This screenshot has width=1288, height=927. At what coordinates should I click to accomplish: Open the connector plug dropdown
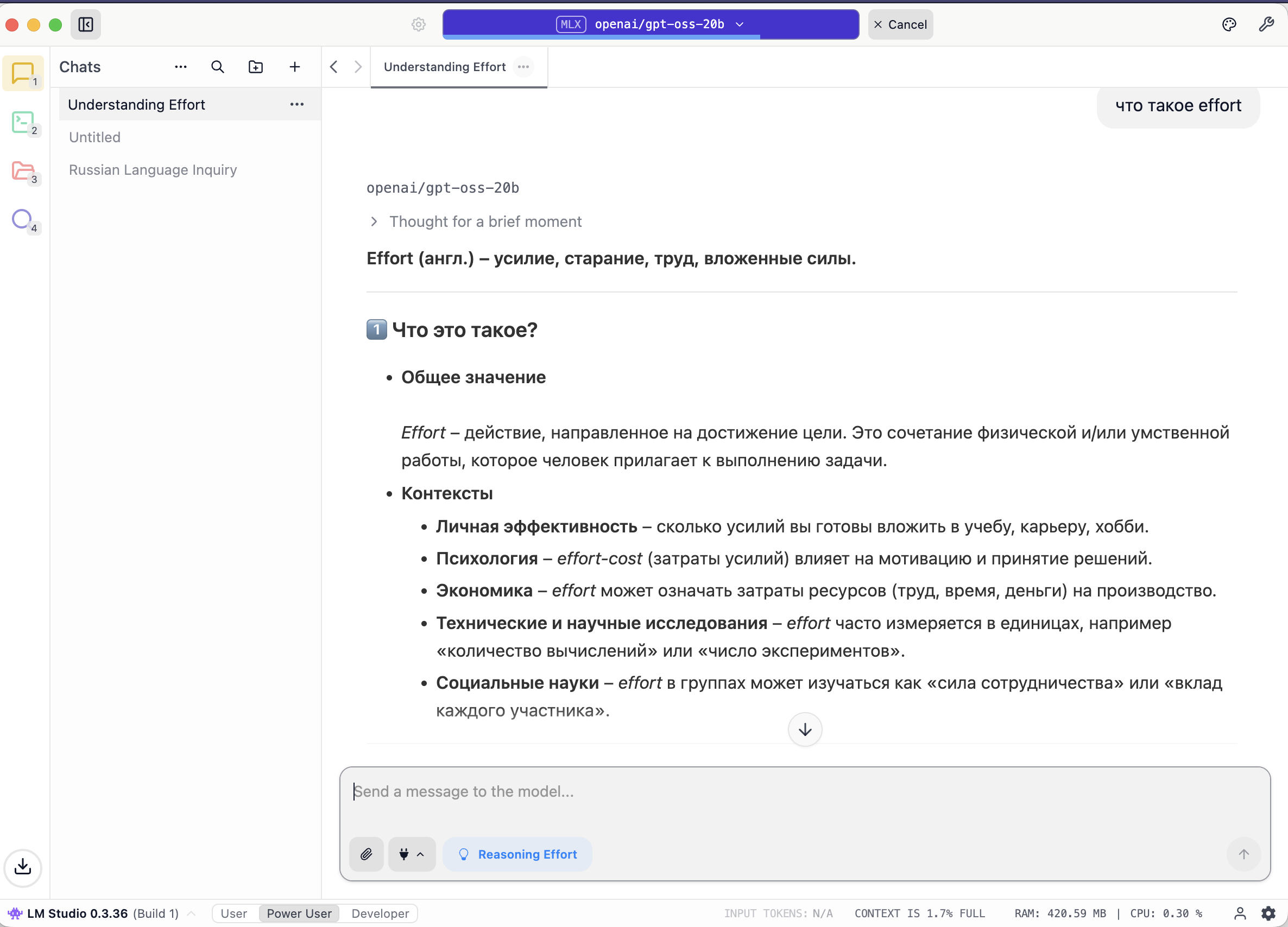[x=411, y=854]
